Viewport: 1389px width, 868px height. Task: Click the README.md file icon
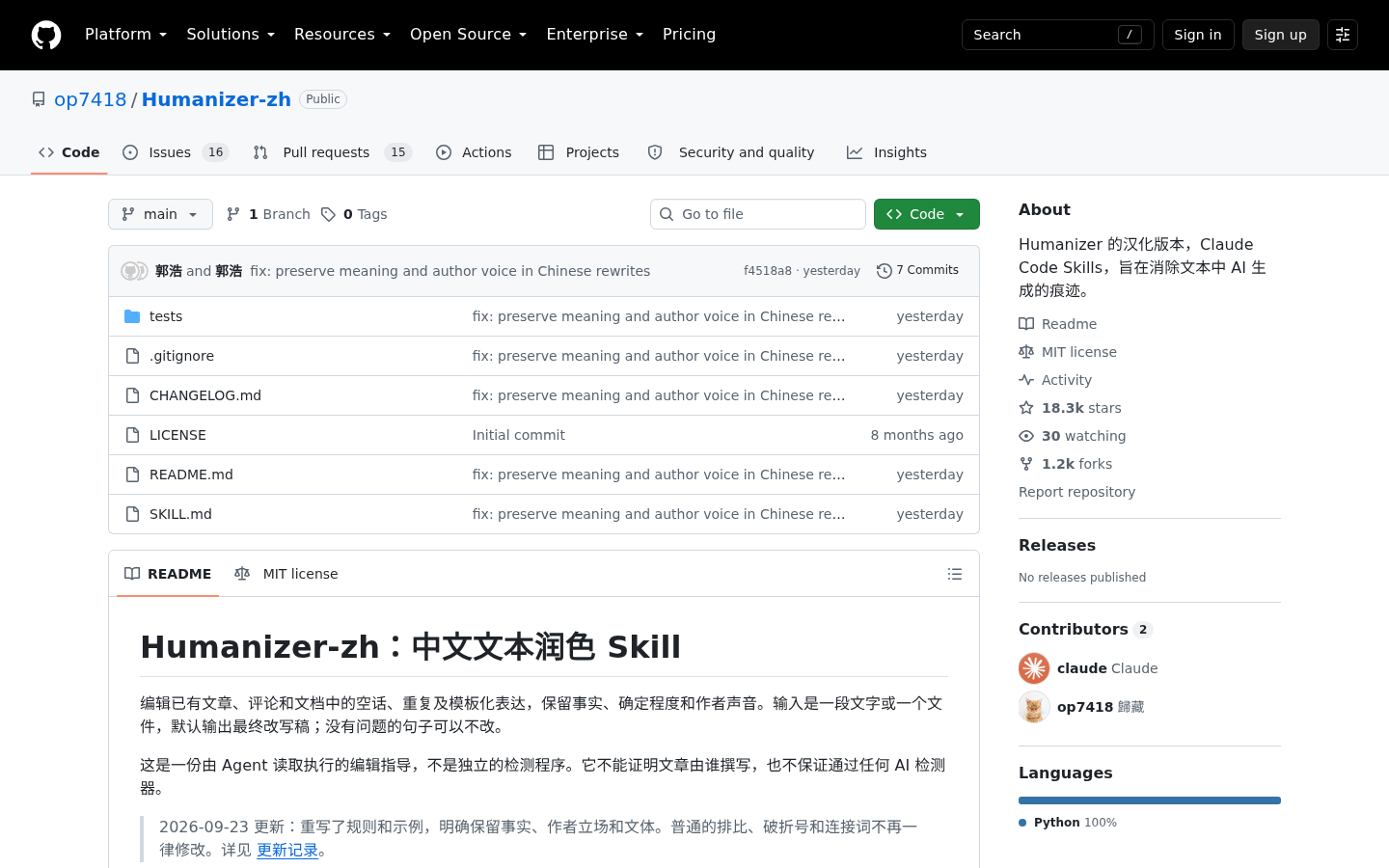coord(132,475)
